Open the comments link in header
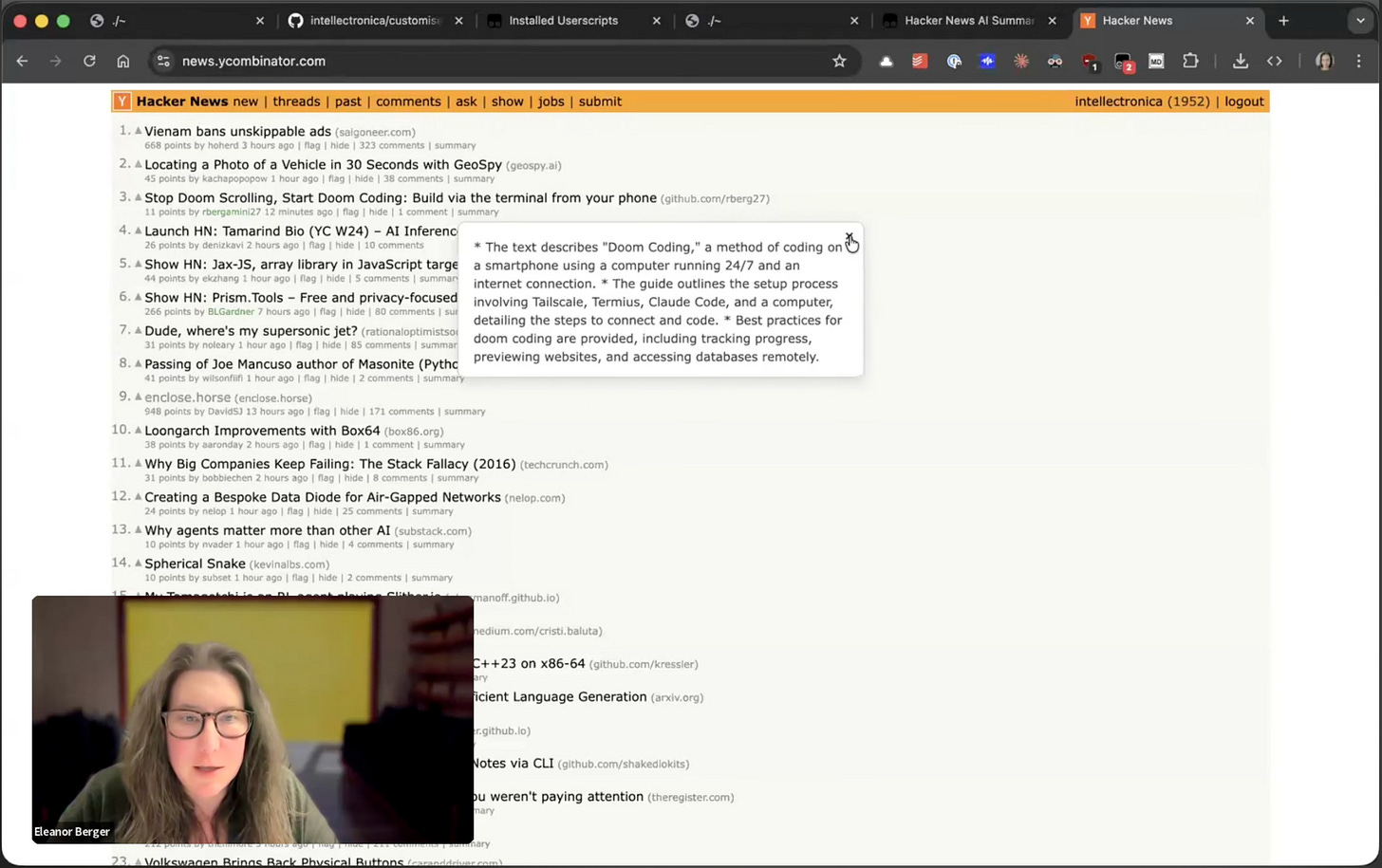Screen dimensions: 1382x868 pyautogui.click(x=408, y=102)
